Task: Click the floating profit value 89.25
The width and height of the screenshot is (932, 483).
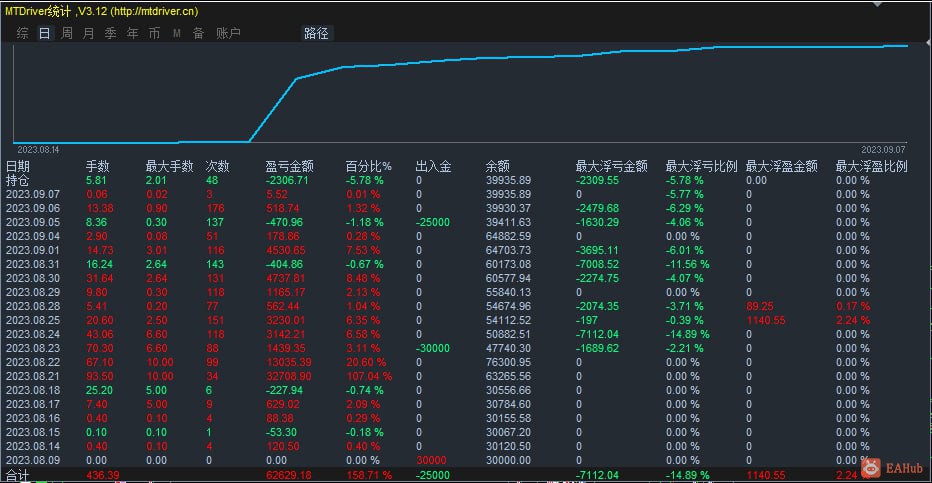Action: [760, 307]
